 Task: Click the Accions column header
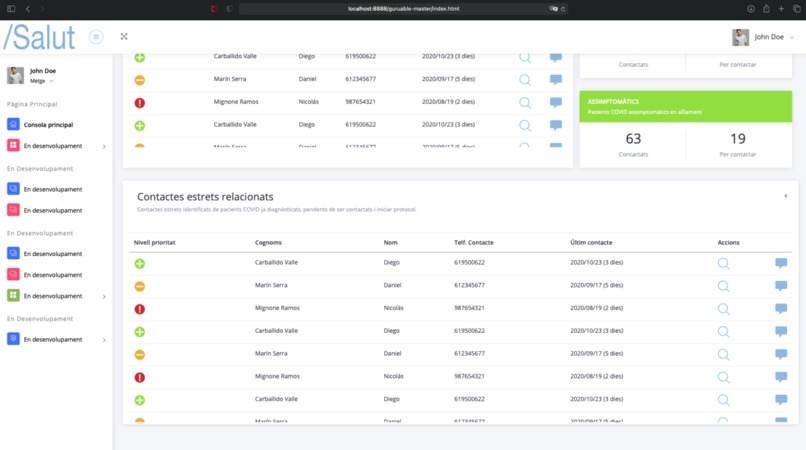click(728, 242)
